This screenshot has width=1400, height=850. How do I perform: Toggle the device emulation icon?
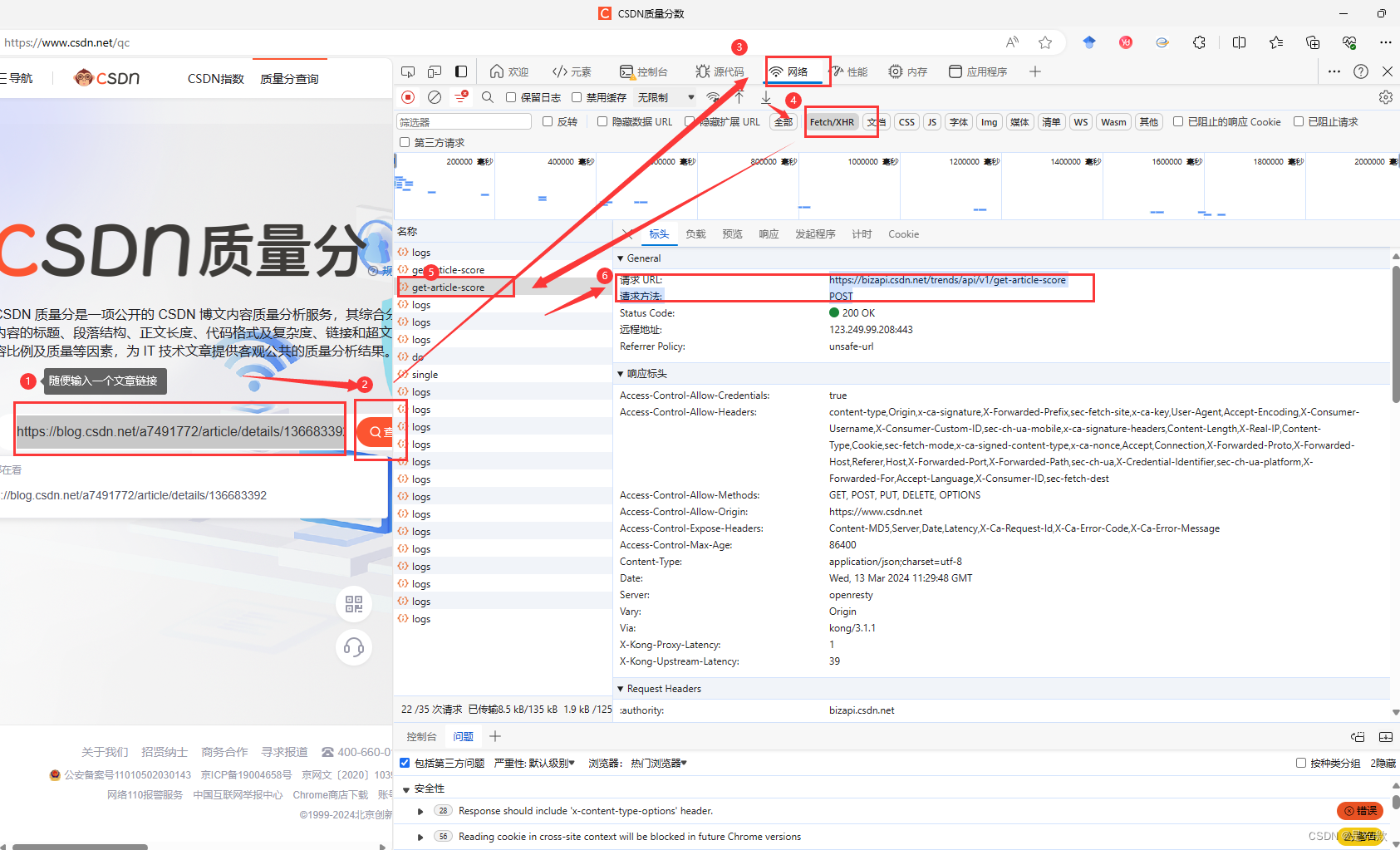(435, 71)
